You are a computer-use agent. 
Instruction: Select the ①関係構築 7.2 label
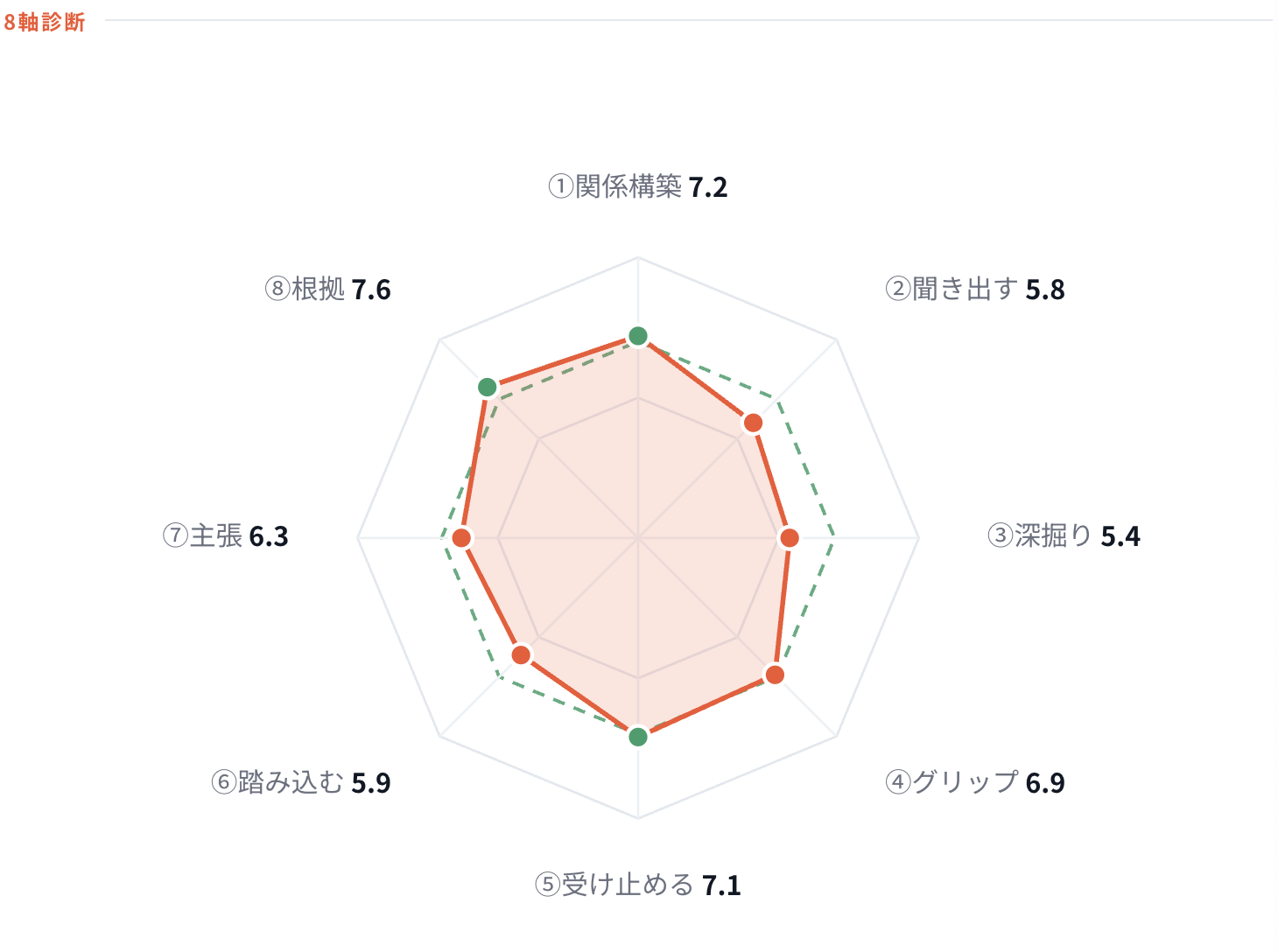(638, 186)
